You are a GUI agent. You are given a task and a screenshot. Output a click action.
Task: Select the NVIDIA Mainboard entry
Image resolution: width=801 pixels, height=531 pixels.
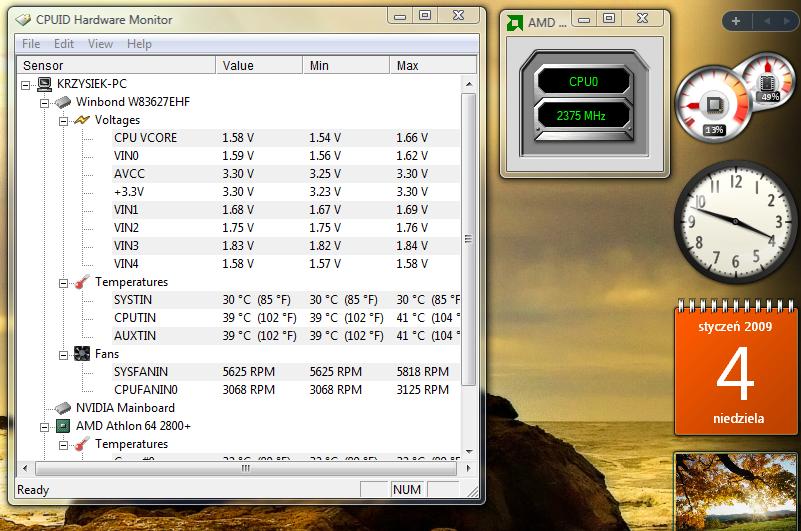pyautogui.click(x=125, y=408)
